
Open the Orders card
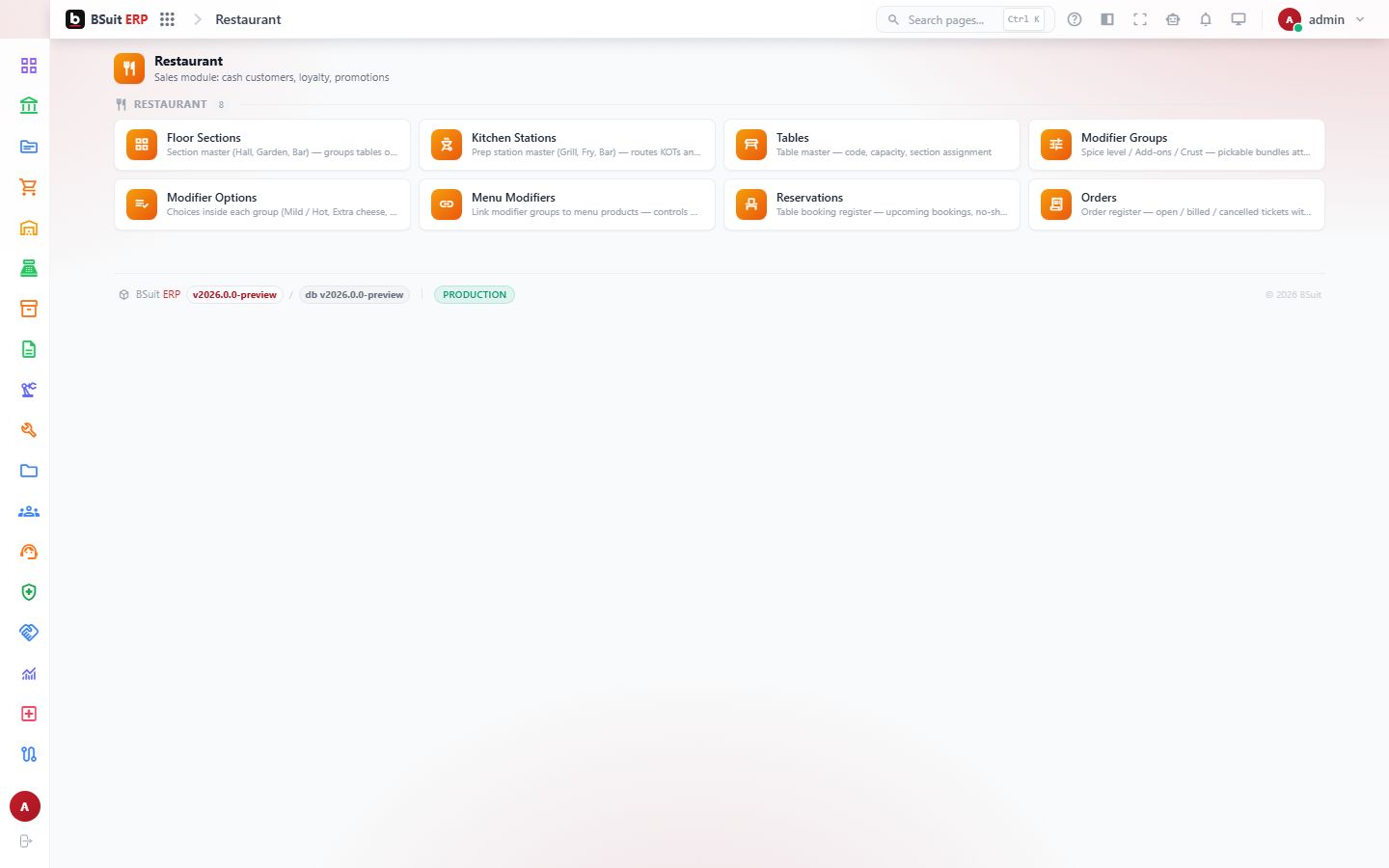1177,204
